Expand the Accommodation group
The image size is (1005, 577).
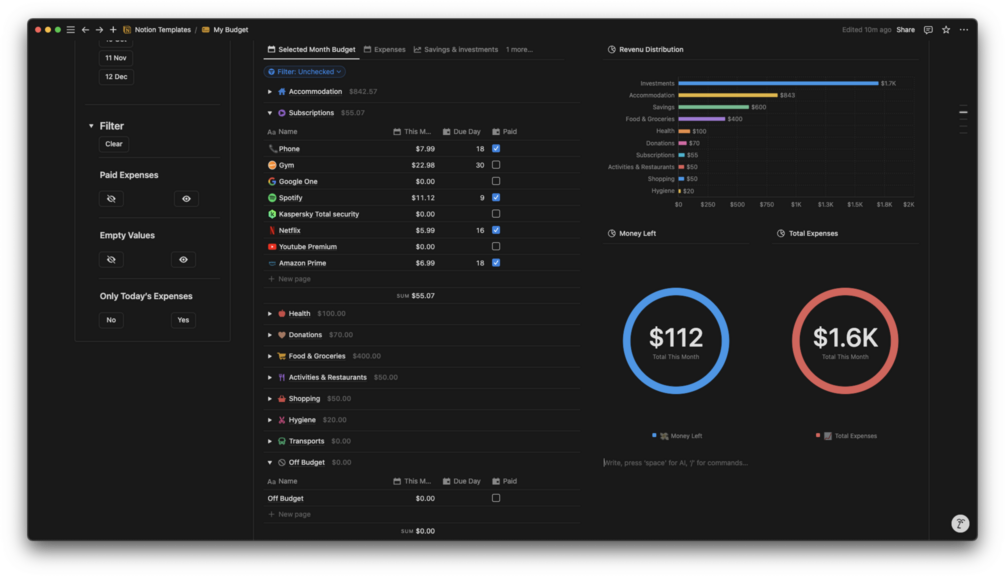270,92
